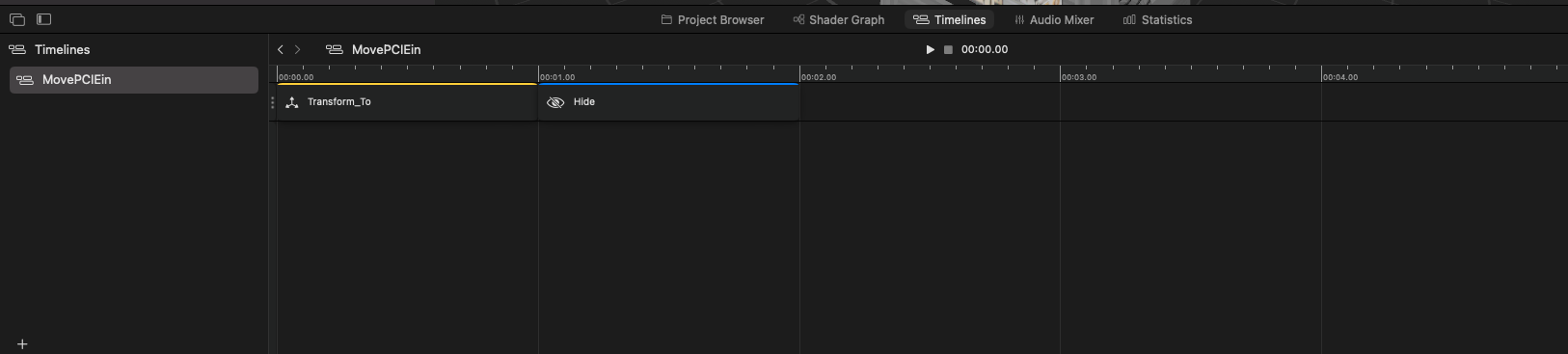This screenshot has height=354, width=1568.
Task: Play the MovePCIEin timeline
Action: tap(930, 49)
